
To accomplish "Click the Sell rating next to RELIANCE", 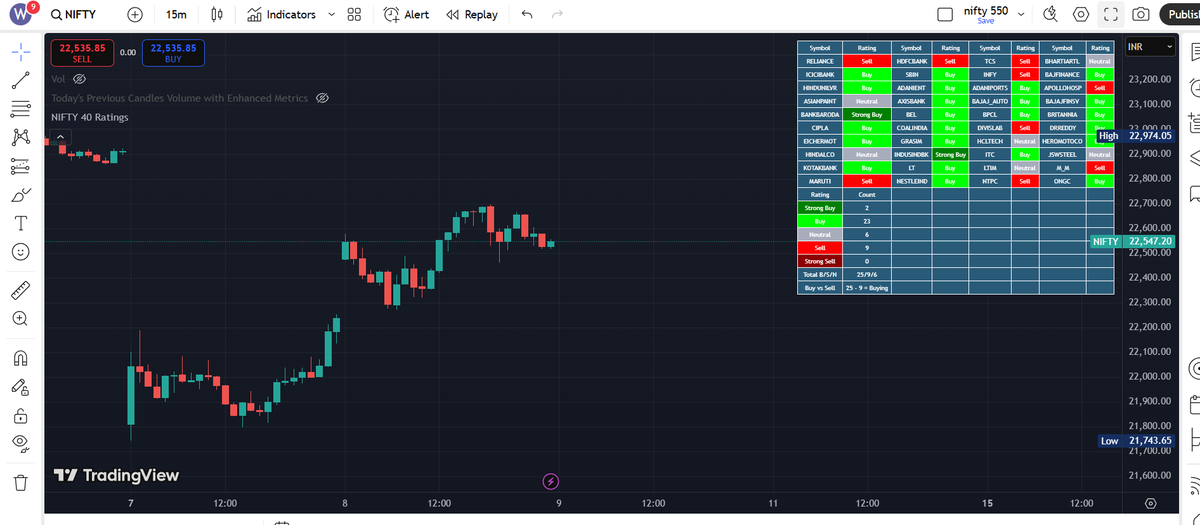I will pyautogui.click(x=867, y=61).
